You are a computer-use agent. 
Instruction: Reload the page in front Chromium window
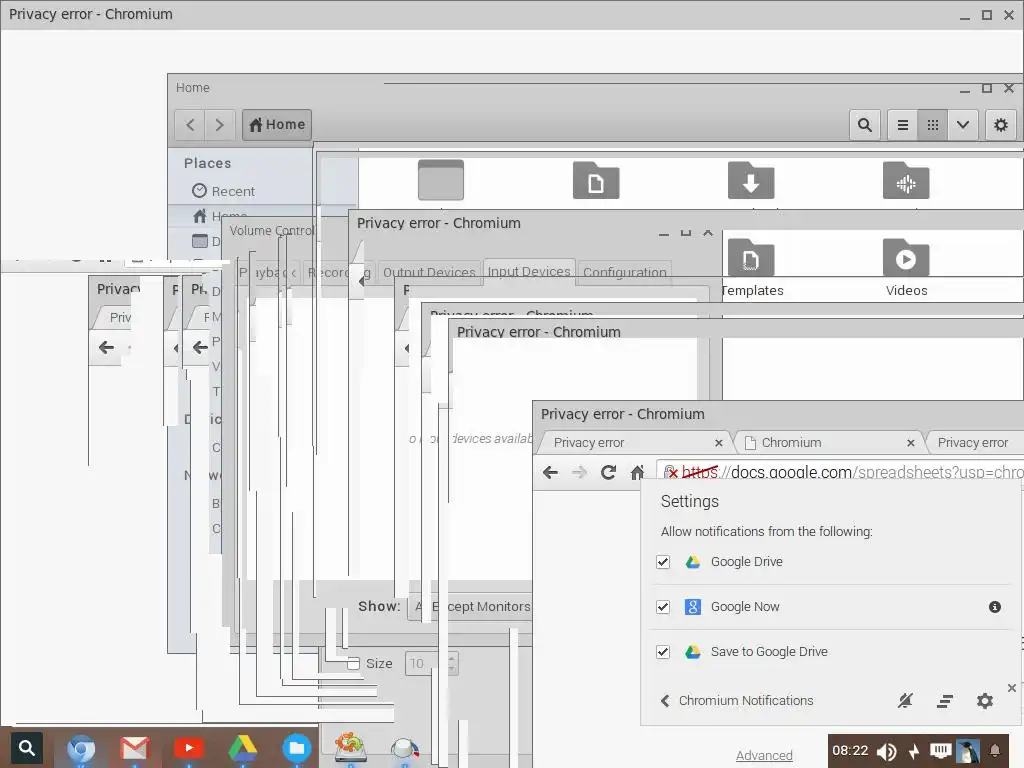608,472
